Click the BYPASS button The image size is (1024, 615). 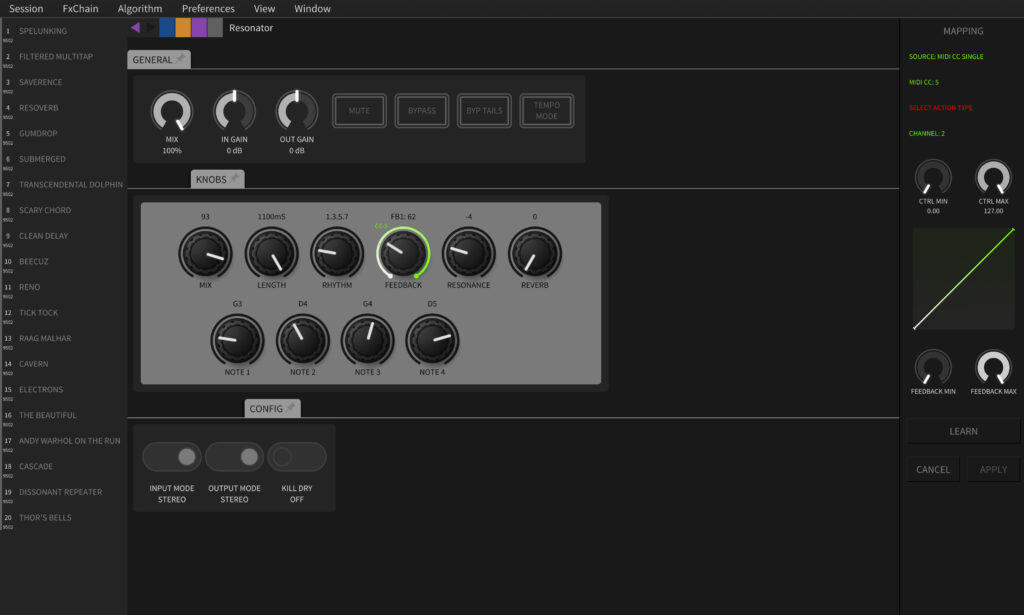point(421,111)
